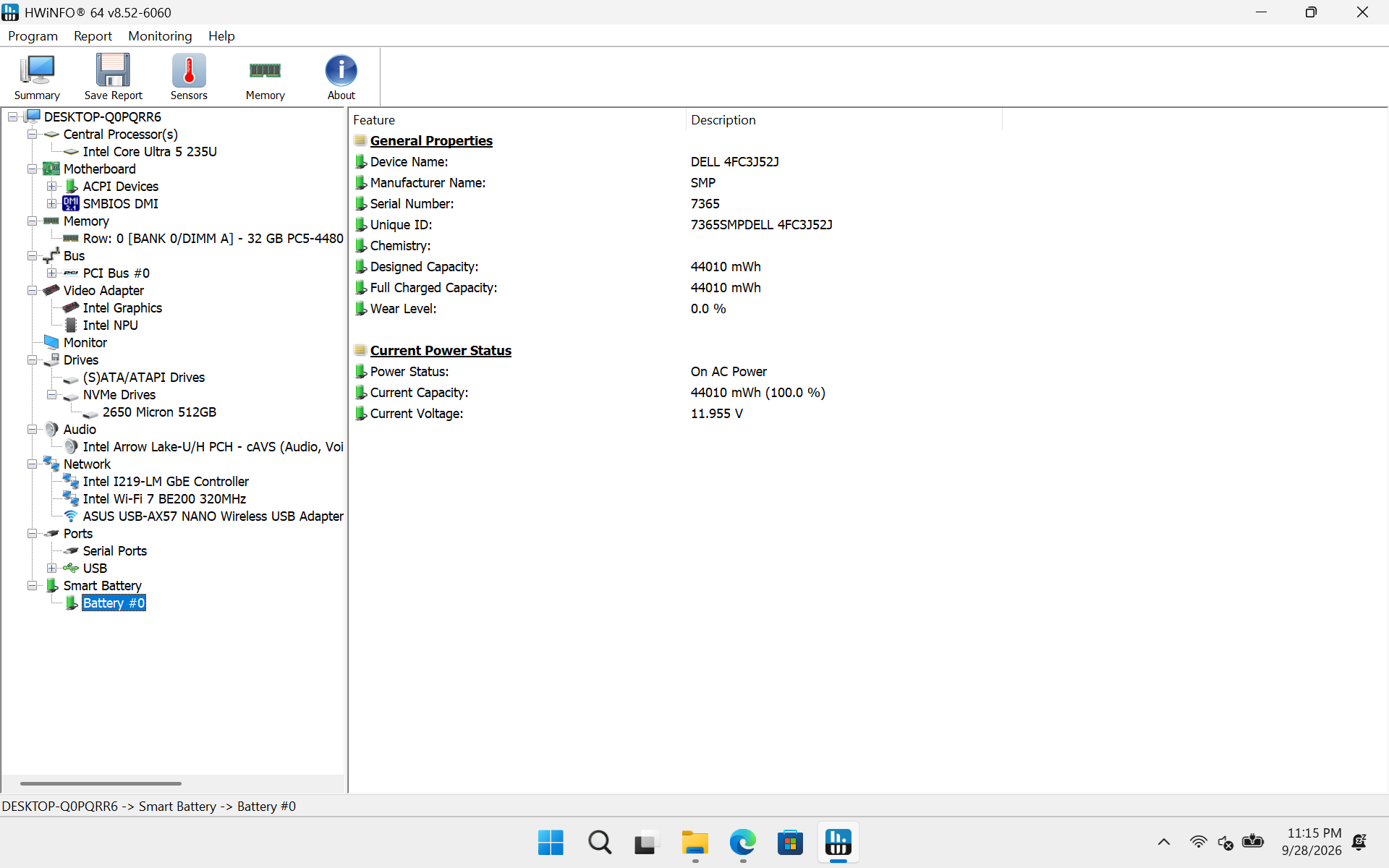The width and height of the screenshot is (1389, 868).
Task: Open the Report menu
Action: click(93, 36)
